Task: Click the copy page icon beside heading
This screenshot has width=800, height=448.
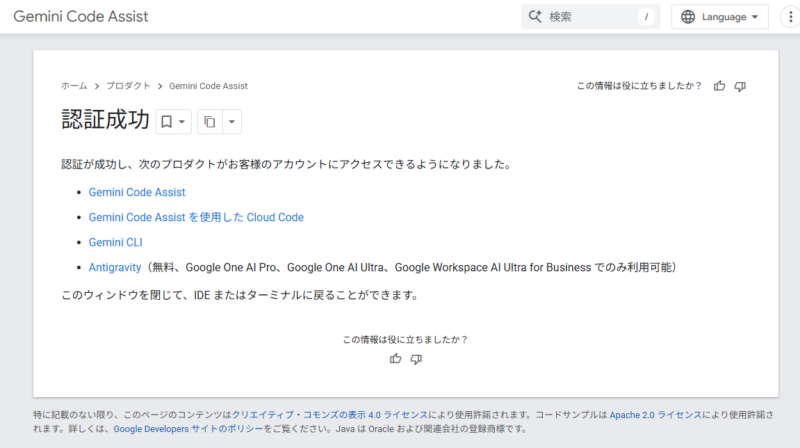Action: (x=209, y=122)
